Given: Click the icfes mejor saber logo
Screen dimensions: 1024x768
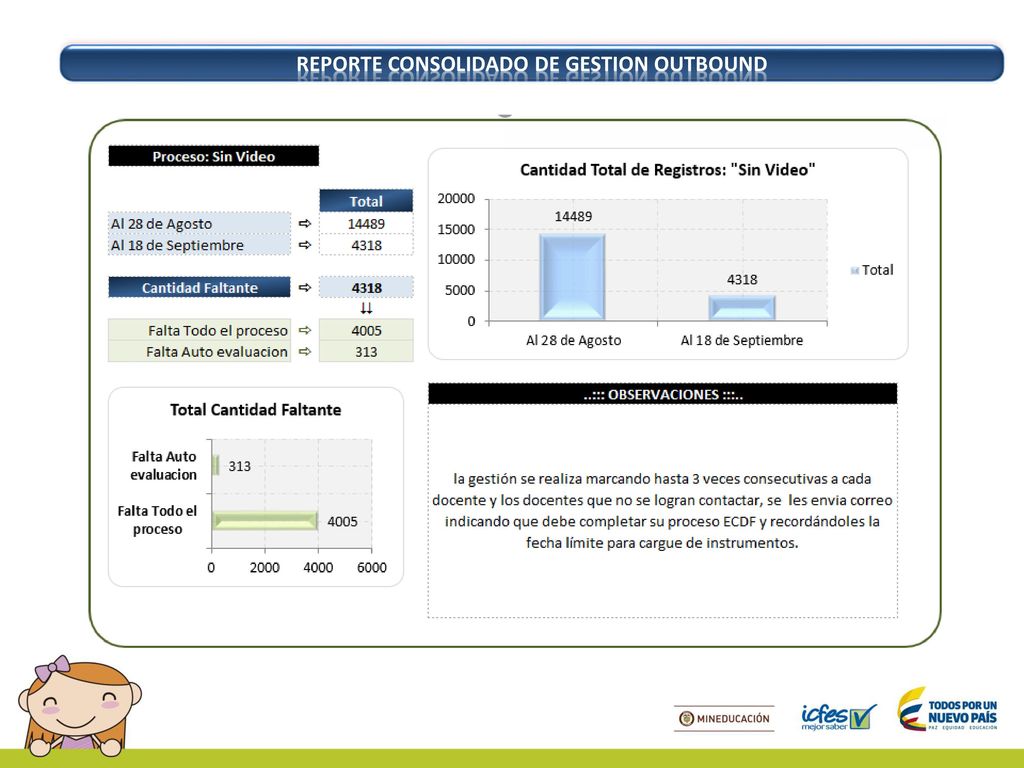Looking at the screenshot, I should 839,716.
